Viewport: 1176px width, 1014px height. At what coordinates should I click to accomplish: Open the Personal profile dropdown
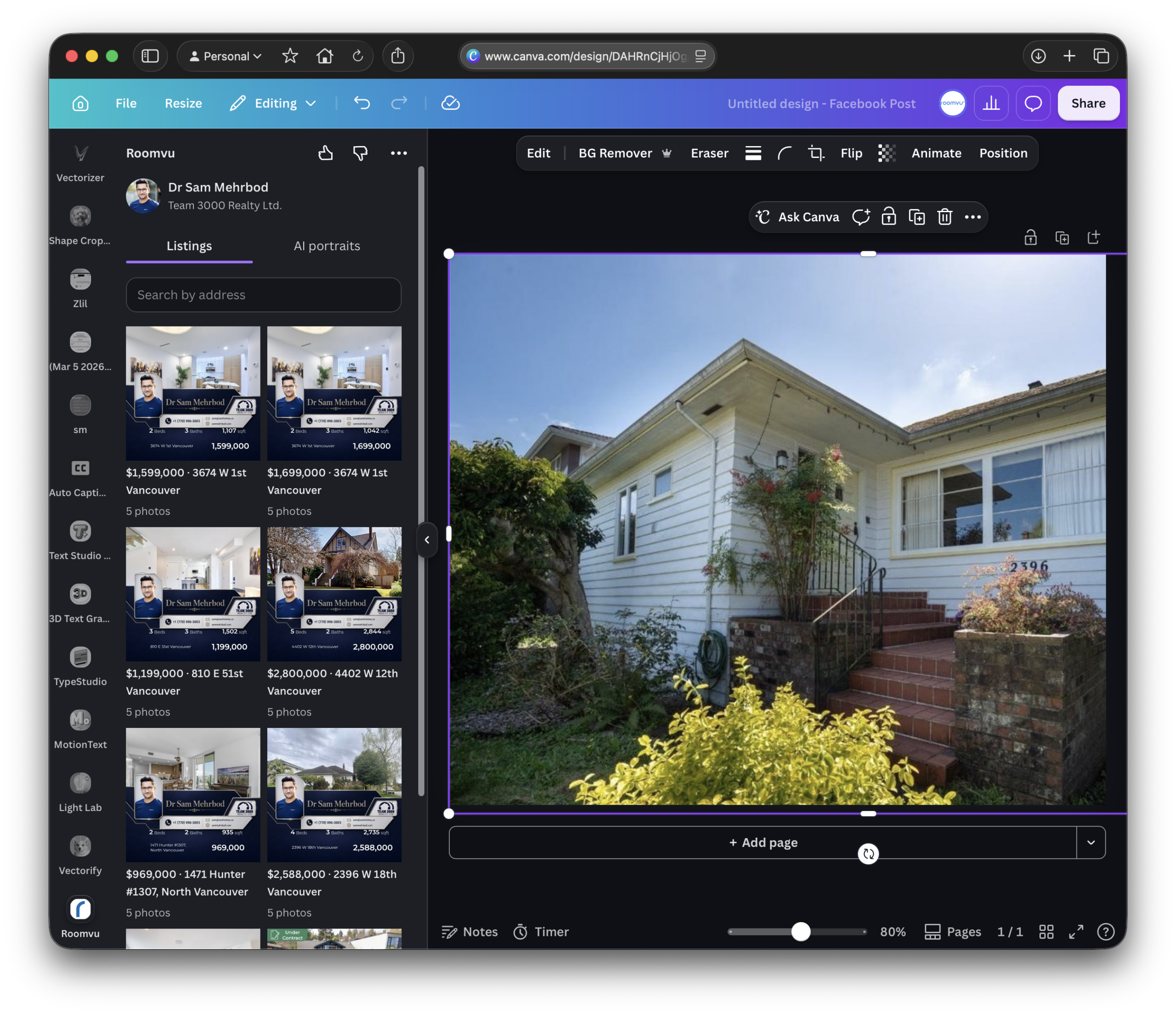(x=226, y=56)
